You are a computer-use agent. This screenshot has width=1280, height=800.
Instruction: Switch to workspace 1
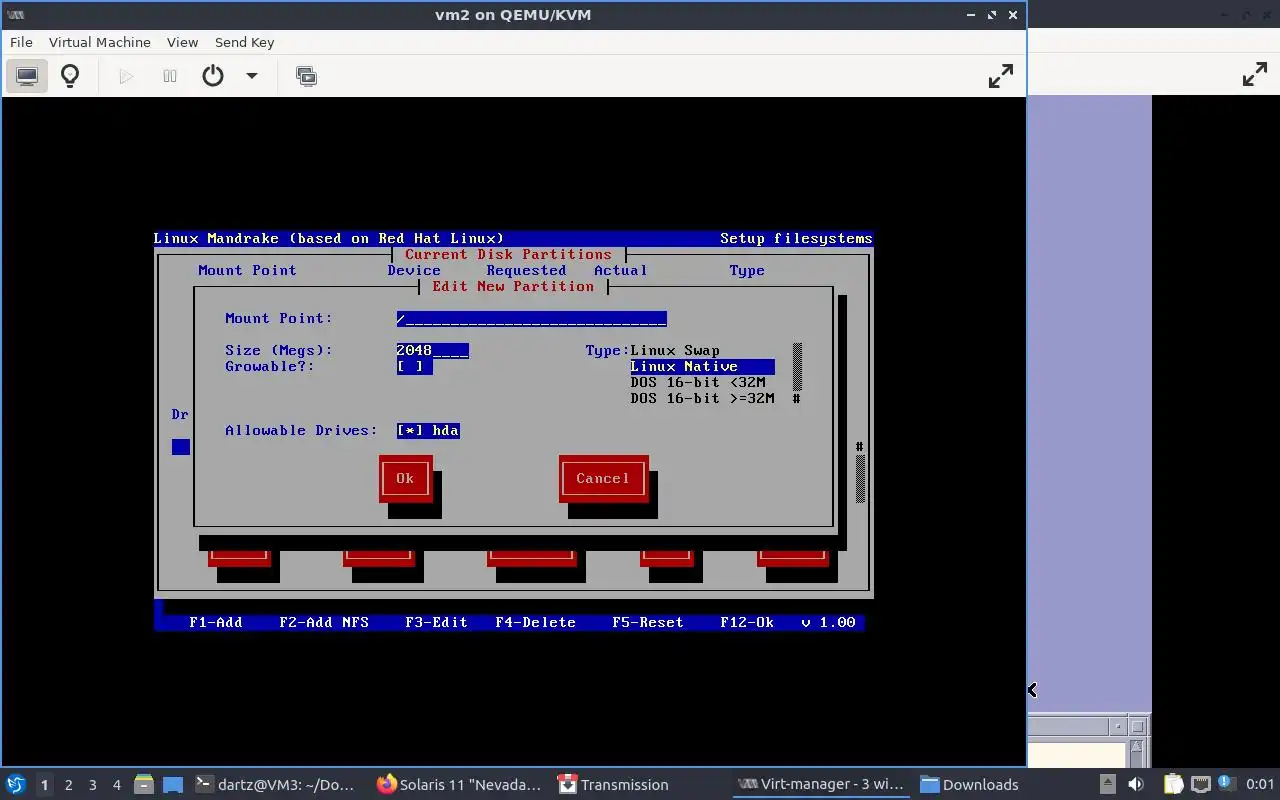pyautogui.click(x=44, y=785)
